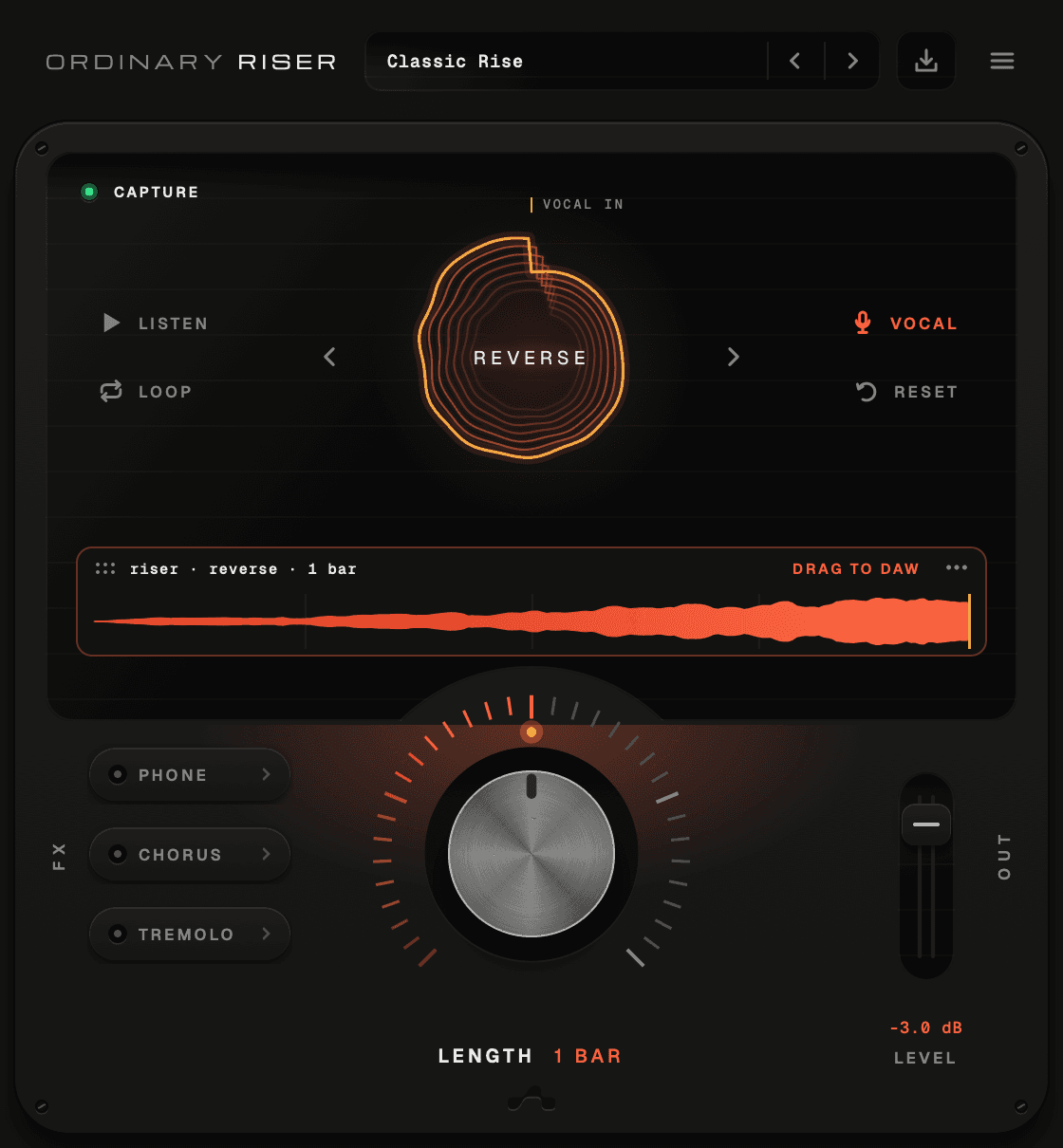Expand the Tremolo effect settings chevron
The image size is (1063, 1148).
point(266,934)
